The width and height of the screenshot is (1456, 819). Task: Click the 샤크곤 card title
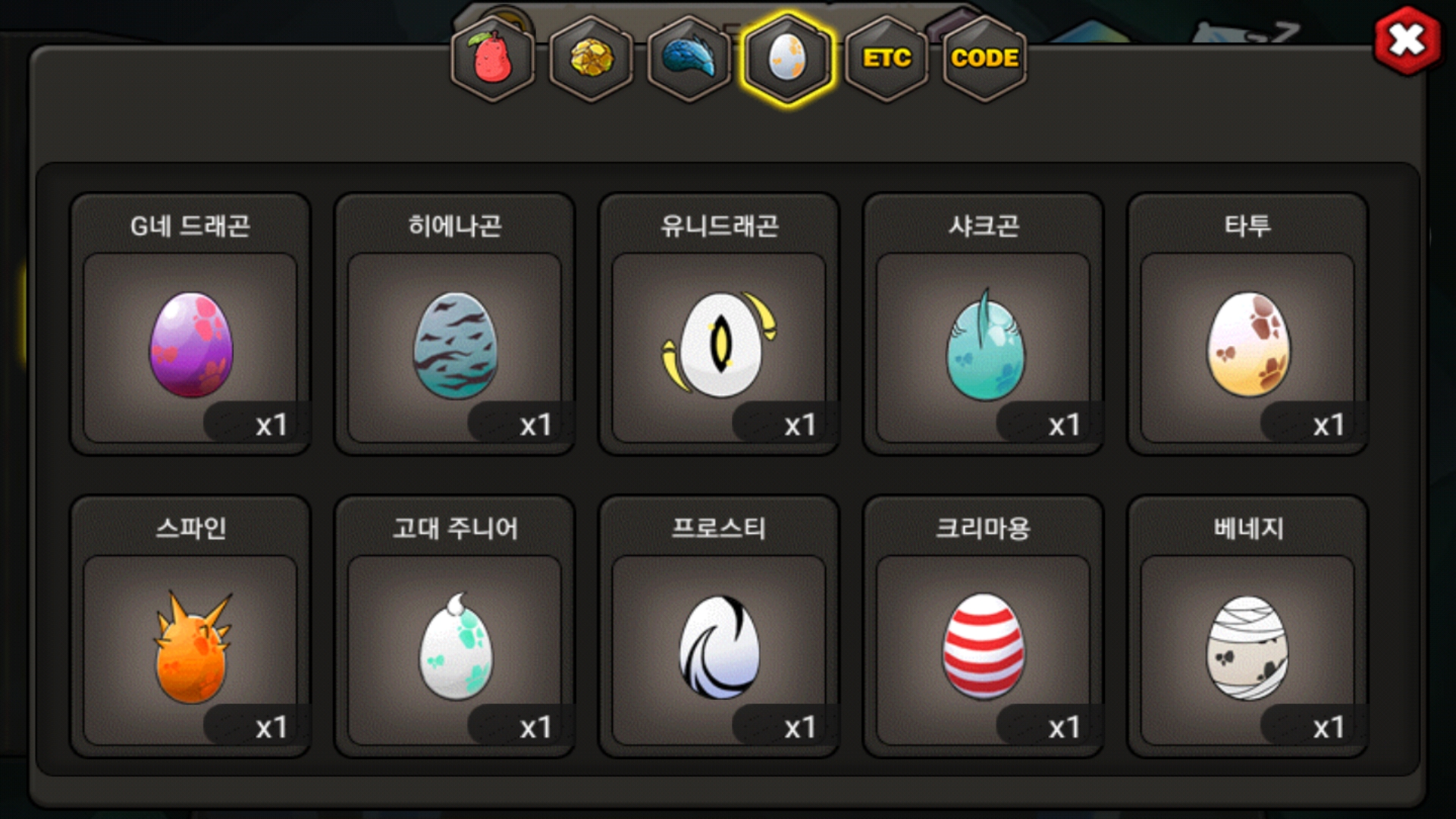pos(984,225)
